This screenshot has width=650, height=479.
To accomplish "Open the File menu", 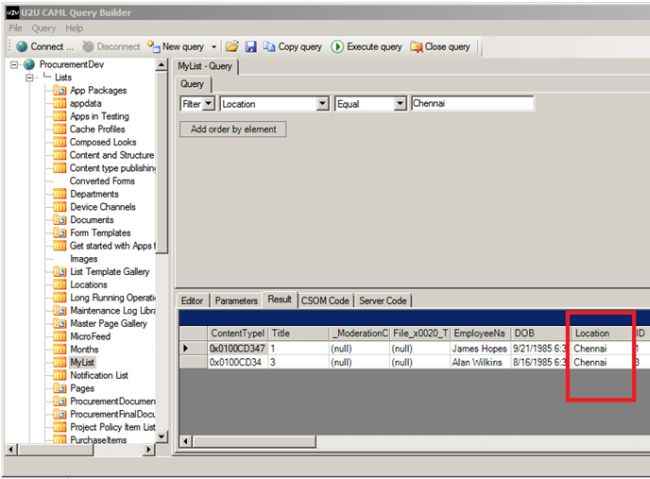I will 15,28.
